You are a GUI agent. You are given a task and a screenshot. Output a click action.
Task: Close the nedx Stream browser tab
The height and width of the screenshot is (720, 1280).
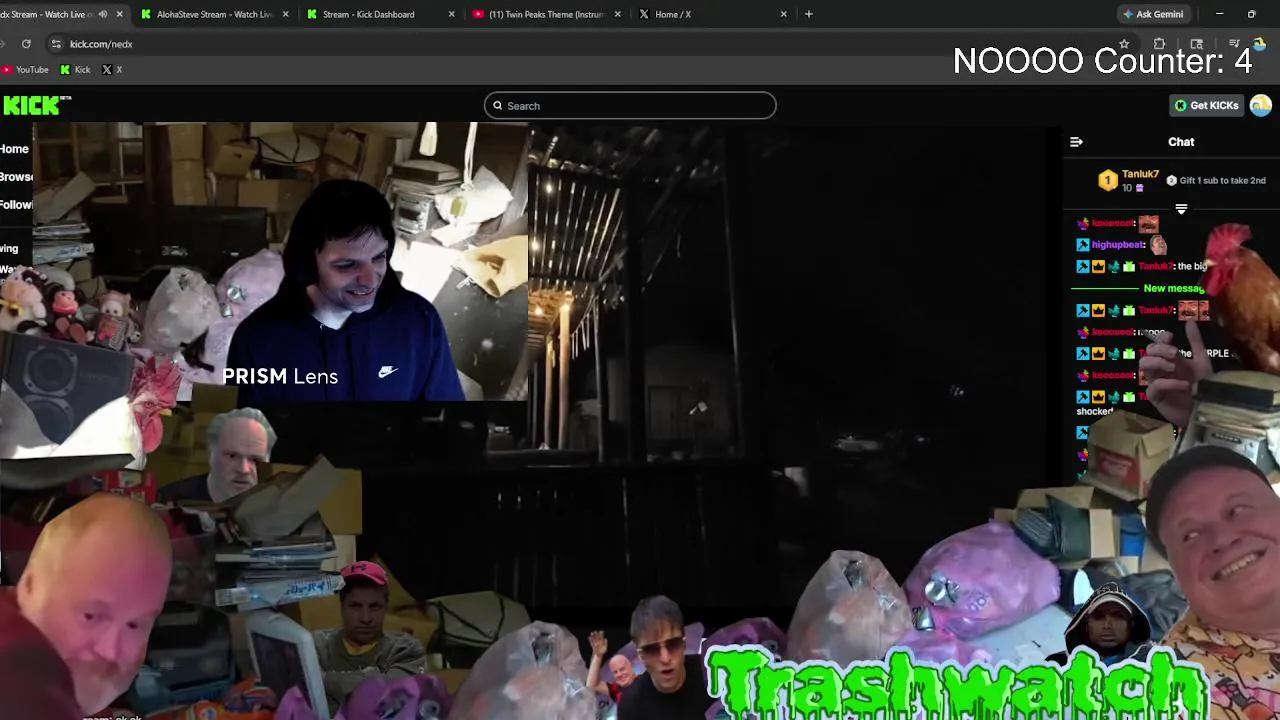(120, 14)
